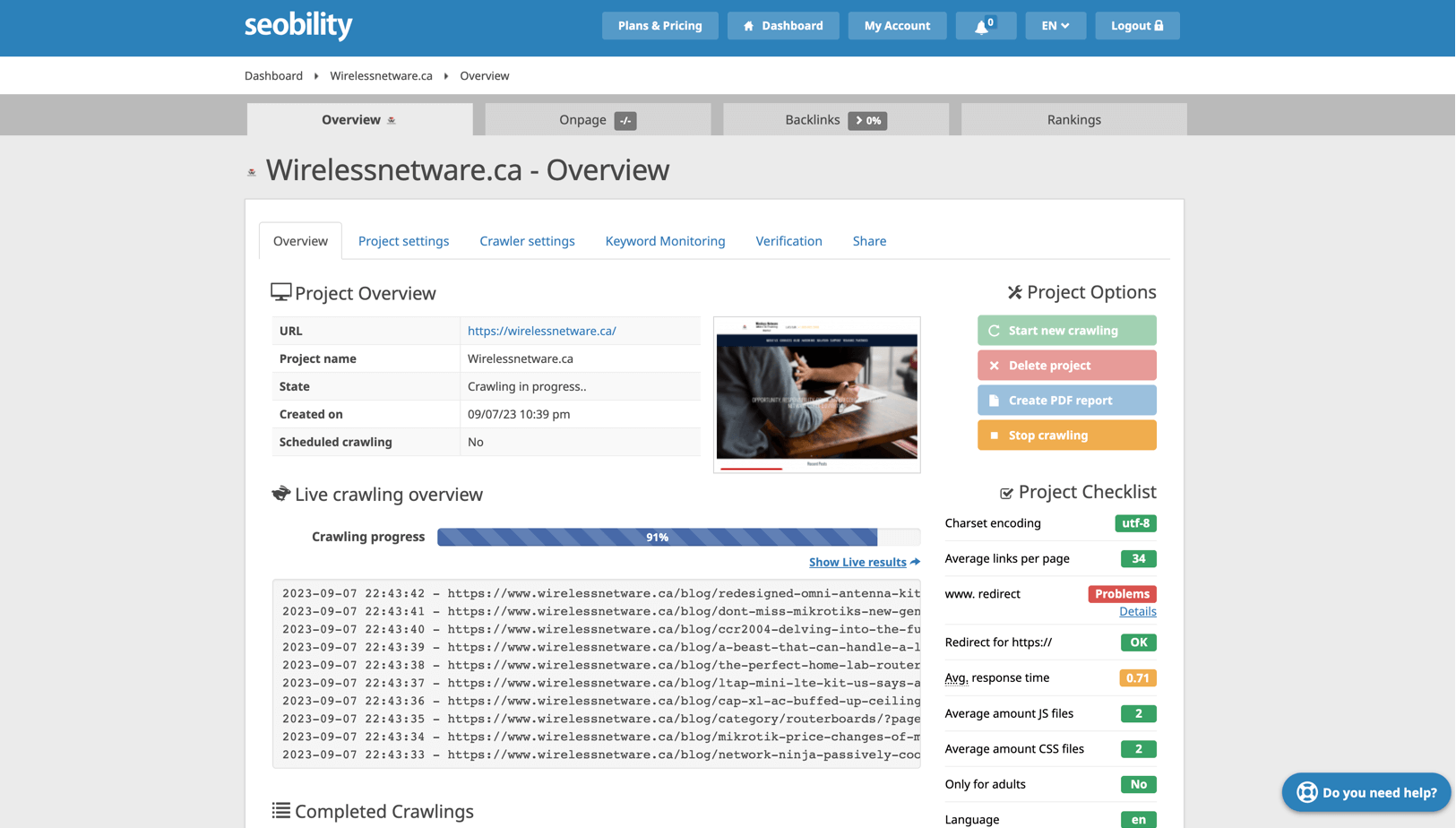
Task: Go to the Keyword Monitoring tab
Action: point(665,241)
